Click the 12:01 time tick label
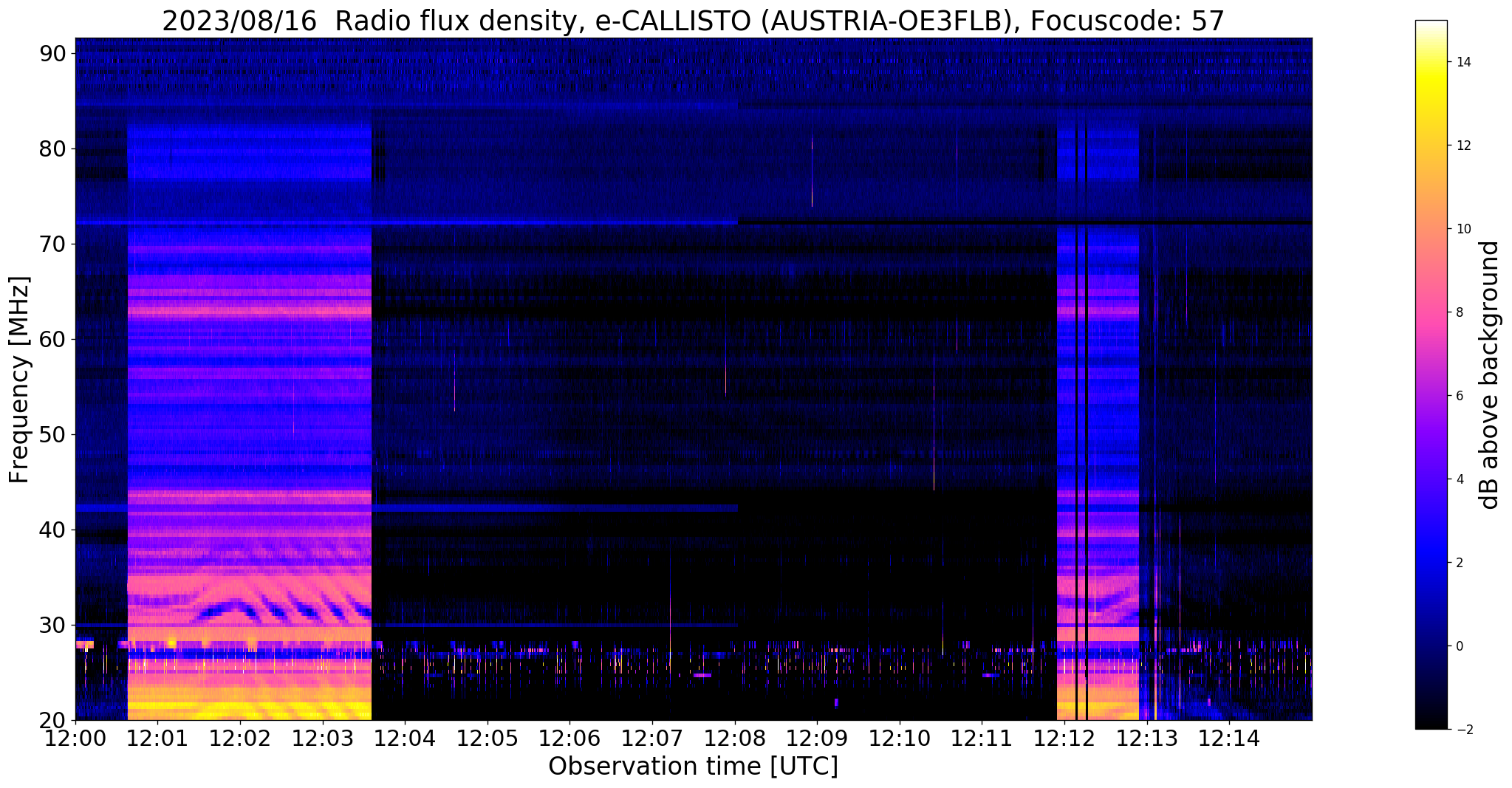This screenshot has height=788, width=1512. (157, 737)
